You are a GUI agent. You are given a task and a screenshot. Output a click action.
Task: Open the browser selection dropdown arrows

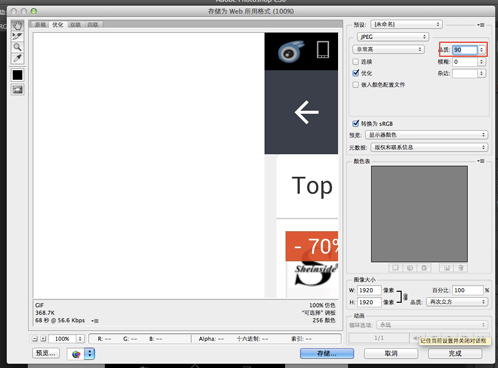click(89, 354)
